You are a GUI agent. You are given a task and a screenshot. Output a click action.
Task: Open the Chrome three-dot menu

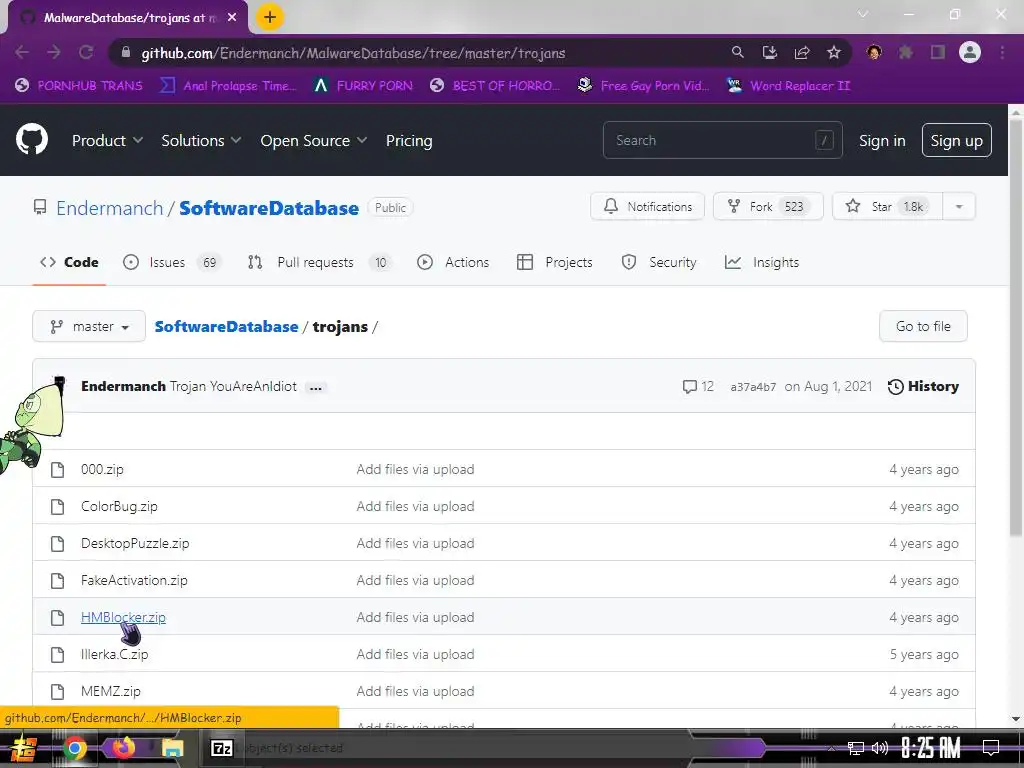tap(1002, 52)
